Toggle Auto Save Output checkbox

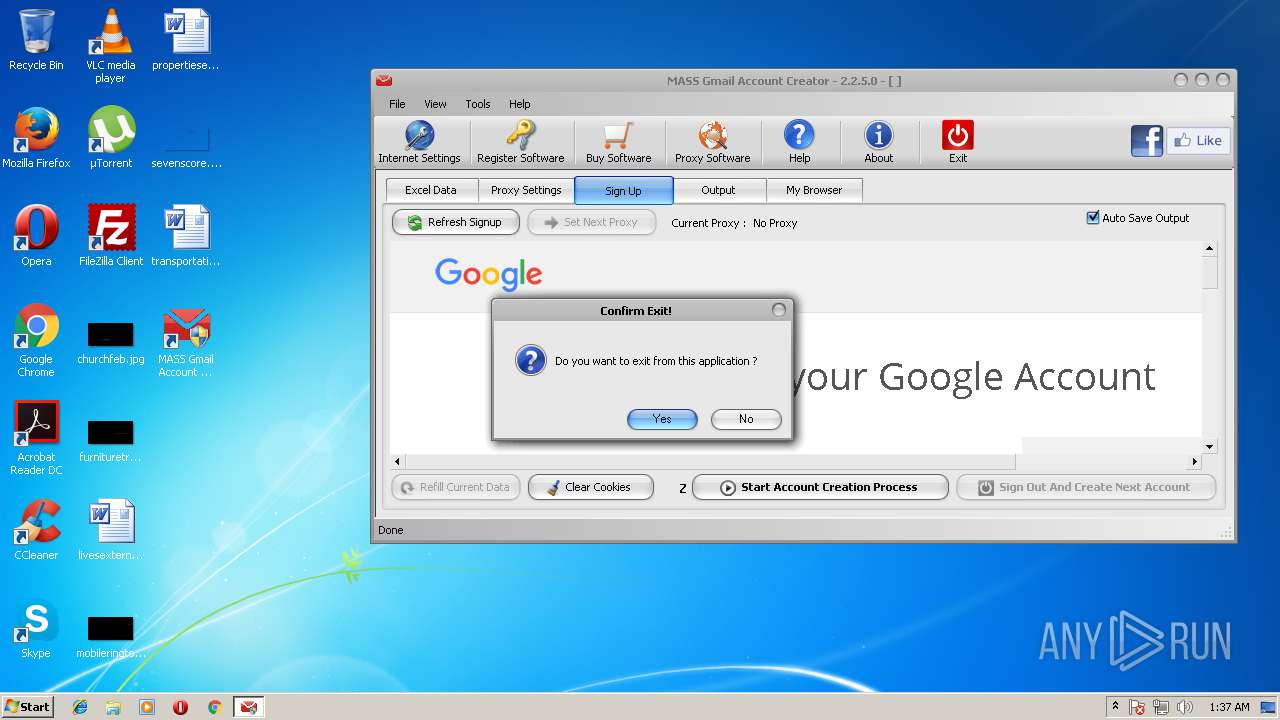[x=1093, y=218]
